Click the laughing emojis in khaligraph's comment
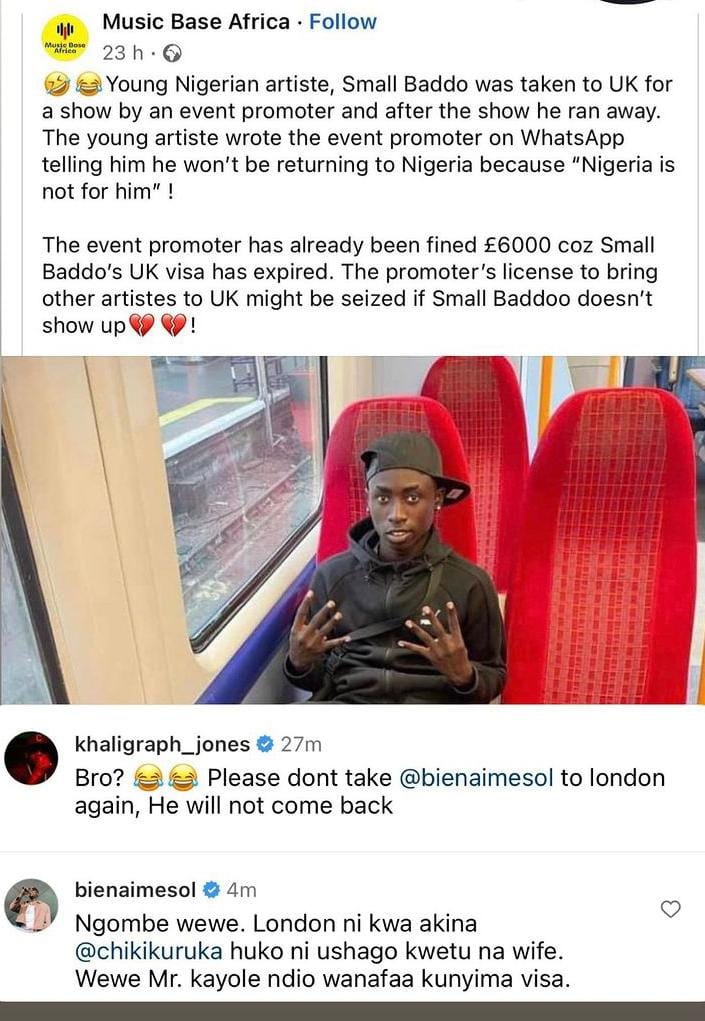 pos(166,778)
